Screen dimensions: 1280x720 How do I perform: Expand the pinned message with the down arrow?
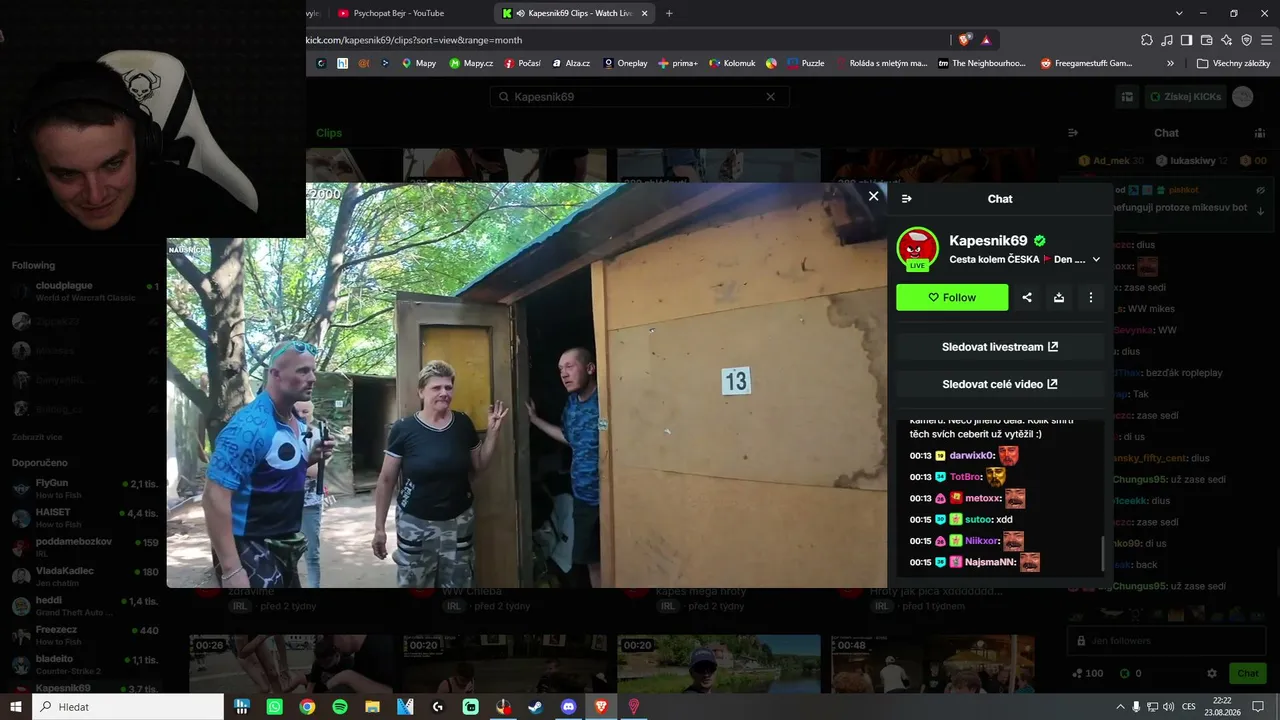click(1261, 211)
